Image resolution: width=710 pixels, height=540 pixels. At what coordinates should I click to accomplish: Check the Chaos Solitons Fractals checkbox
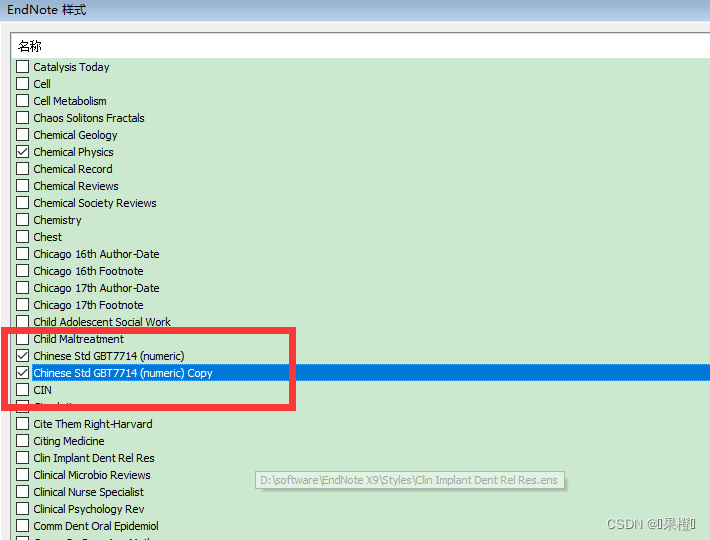tap(23, 118)
